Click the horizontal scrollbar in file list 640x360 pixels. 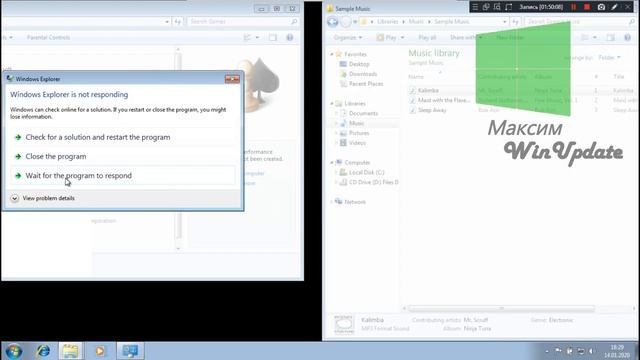[x=501, y=309]
